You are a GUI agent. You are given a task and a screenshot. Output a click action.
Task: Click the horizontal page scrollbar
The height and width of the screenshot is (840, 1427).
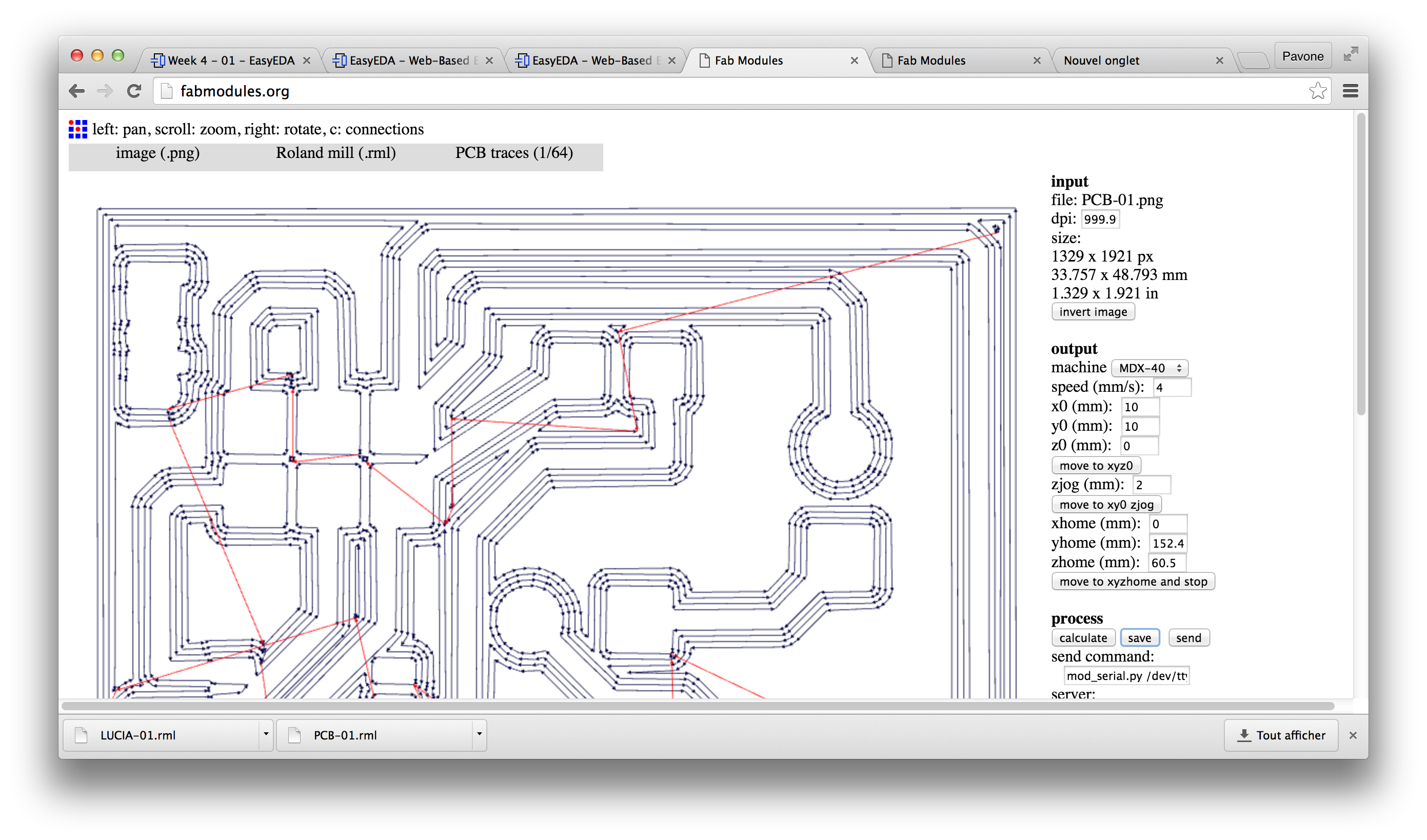point(697,706)
